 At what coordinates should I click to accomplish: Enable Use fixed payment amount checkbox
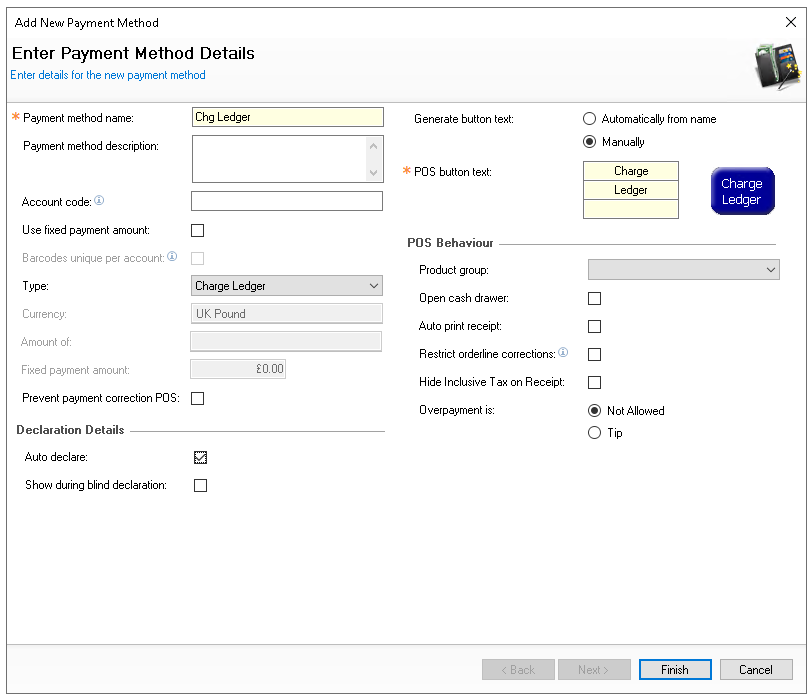[198, 230]
